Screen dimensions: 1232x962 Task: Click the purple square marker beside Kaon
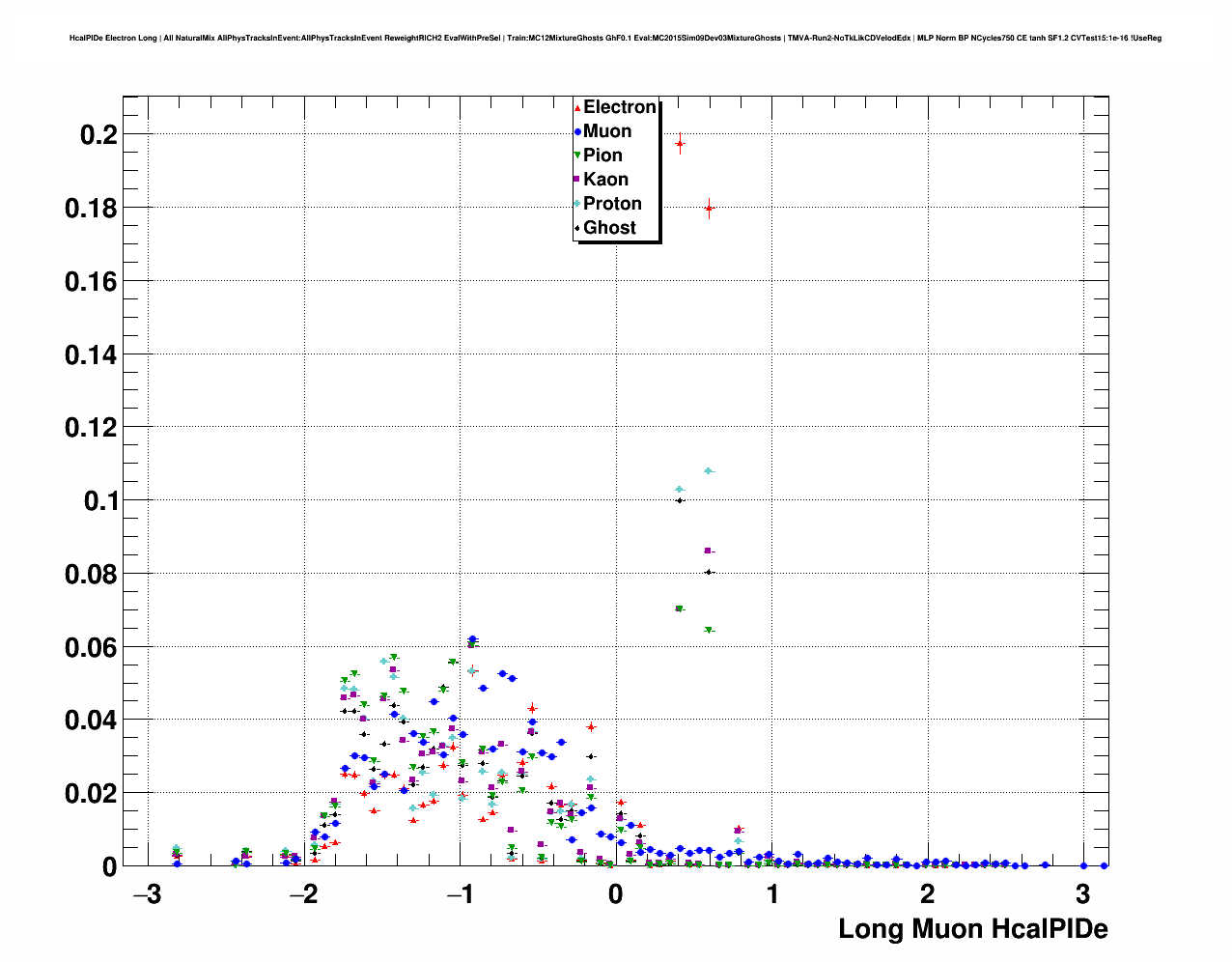click(x=577, y=181)
